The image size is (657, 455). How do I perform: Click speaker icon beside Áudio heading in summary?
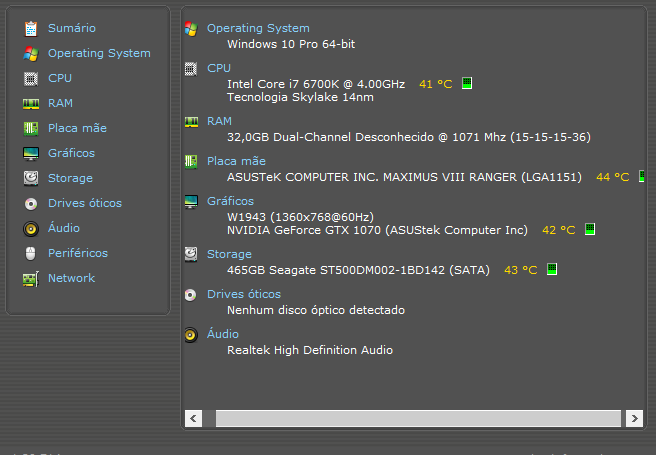tap(191, 335)
